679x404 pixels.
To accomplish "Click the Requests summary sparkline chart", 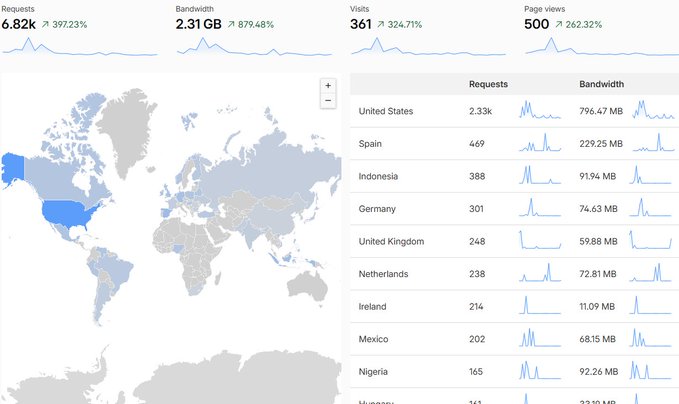I will 80,46.
